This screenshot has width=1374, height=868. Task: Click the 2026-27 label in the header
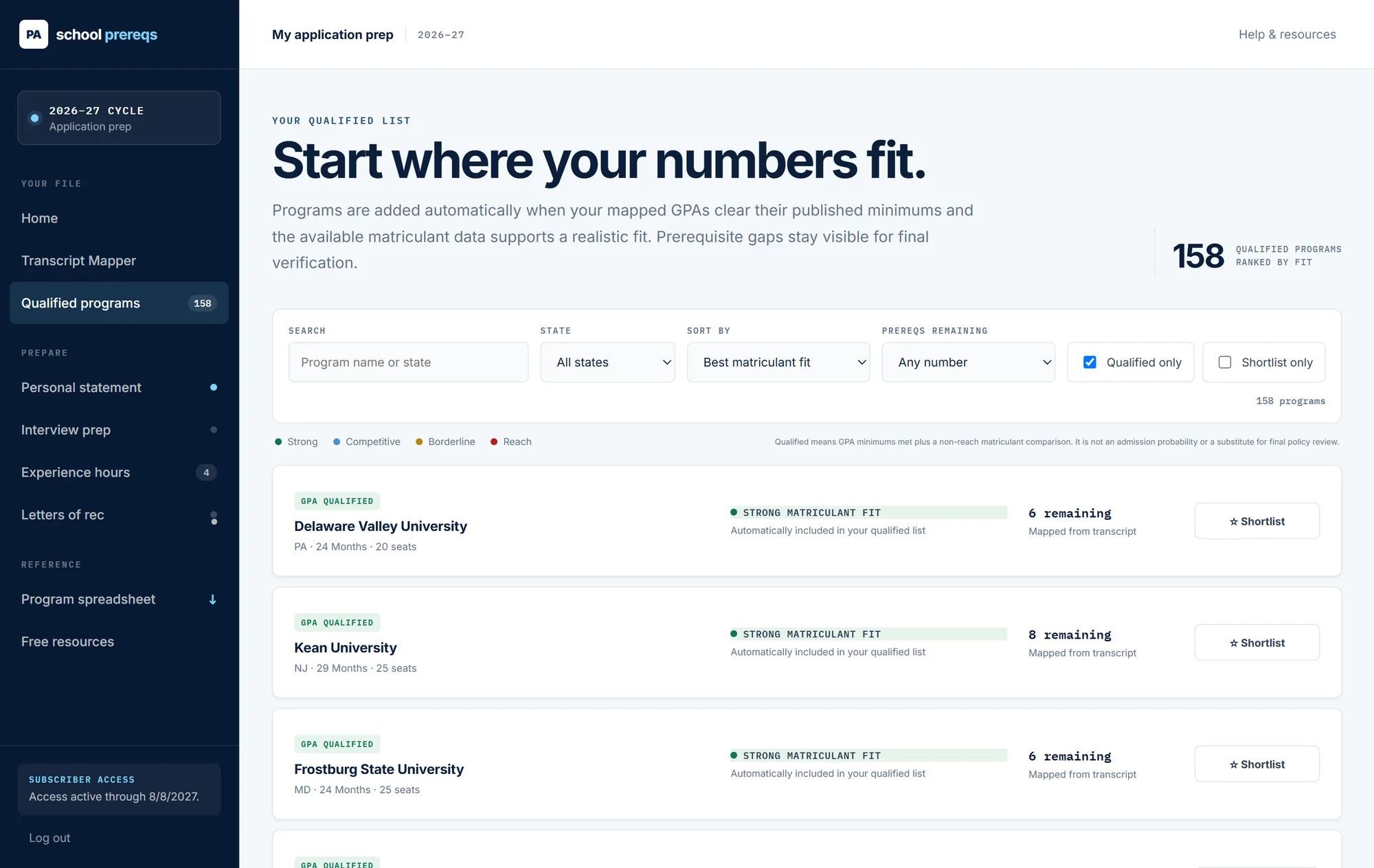(441, 35)
